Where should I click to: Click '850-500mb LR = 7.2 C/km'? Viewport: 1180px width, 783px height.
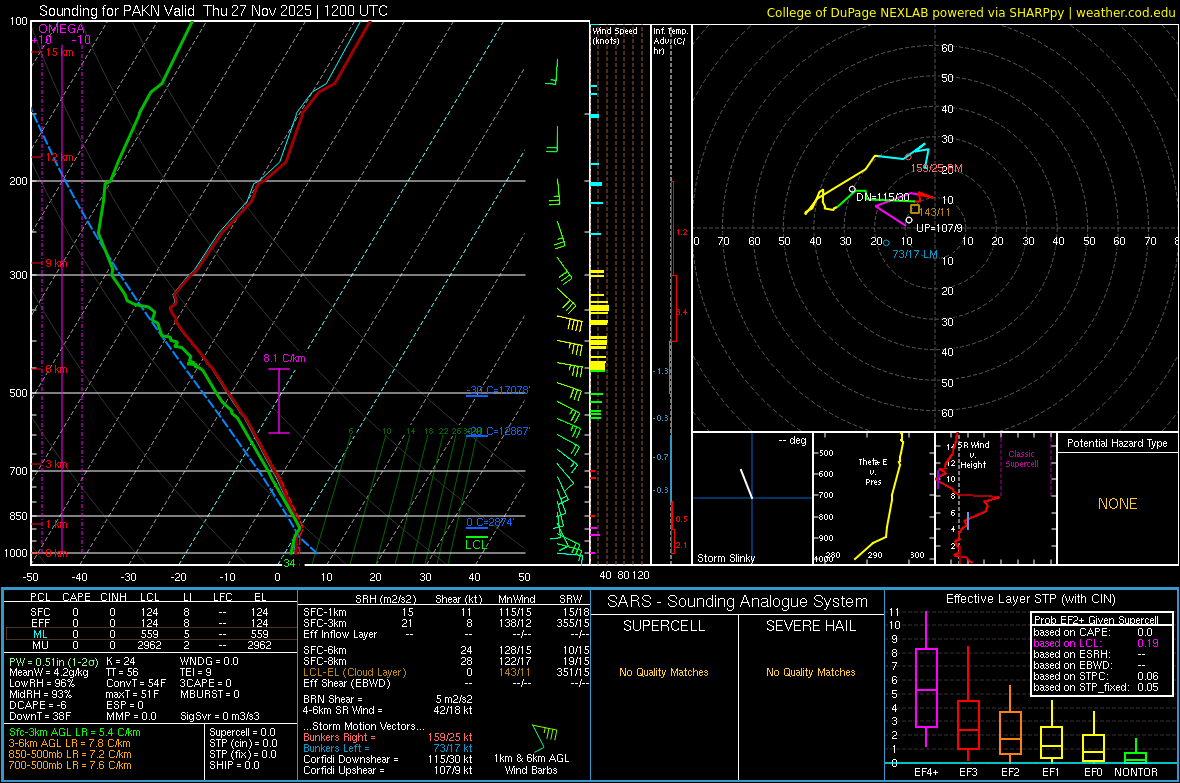point(70,754)
